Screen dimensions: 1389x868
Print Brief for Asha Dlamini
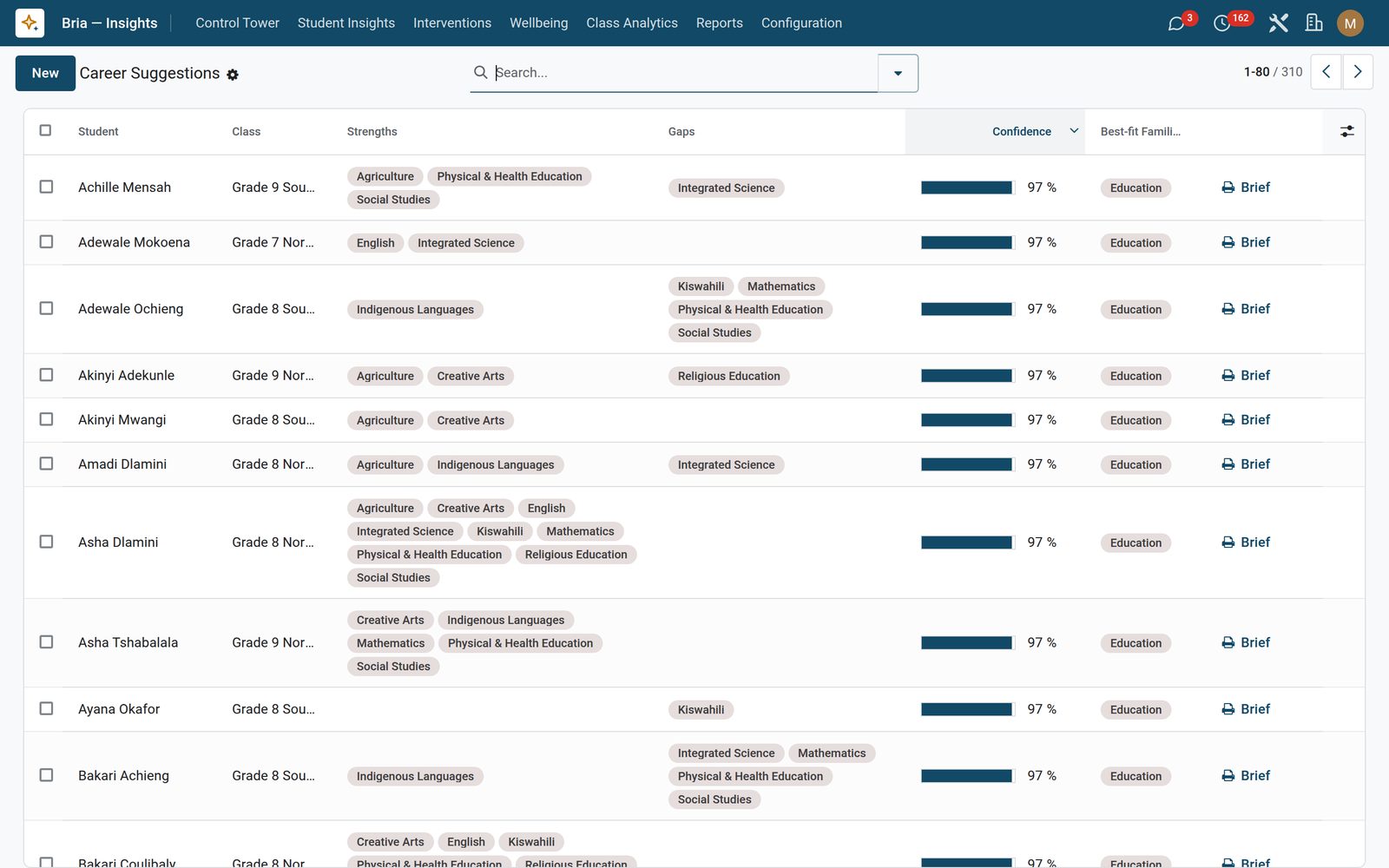point(1246,542)
